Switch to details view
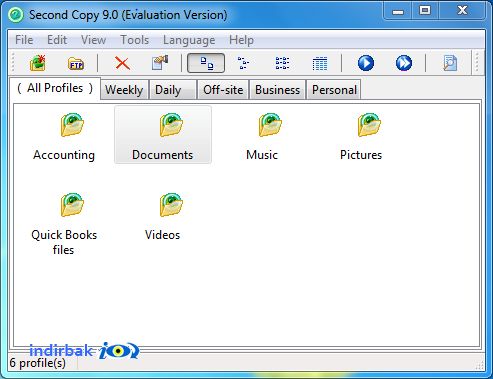493x379 pixels. pyautogui.click(x=320, y=63)
